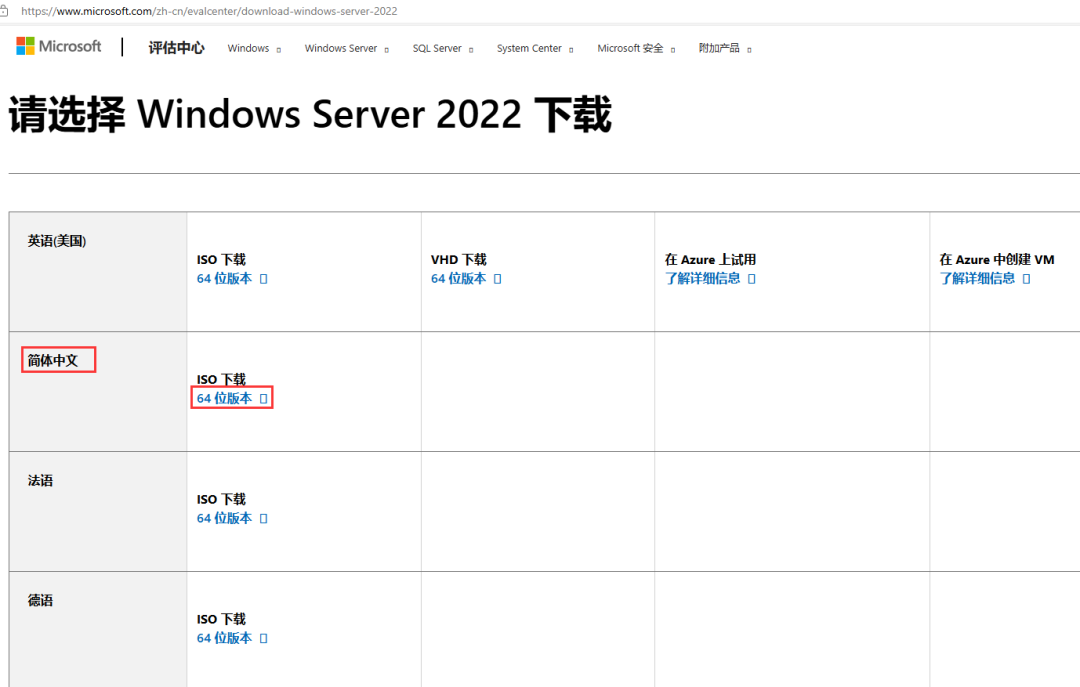Click the Microsoft logo
The image size is (1080, 687).
[x=59, y=46]
